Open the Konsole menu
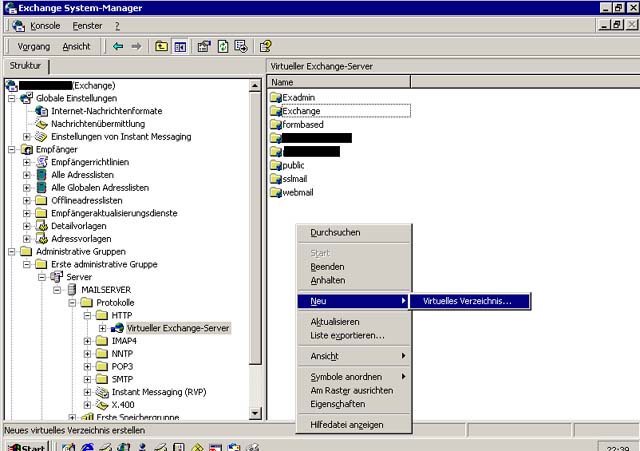Screen dimensions: 640x451 click(45, 26)
